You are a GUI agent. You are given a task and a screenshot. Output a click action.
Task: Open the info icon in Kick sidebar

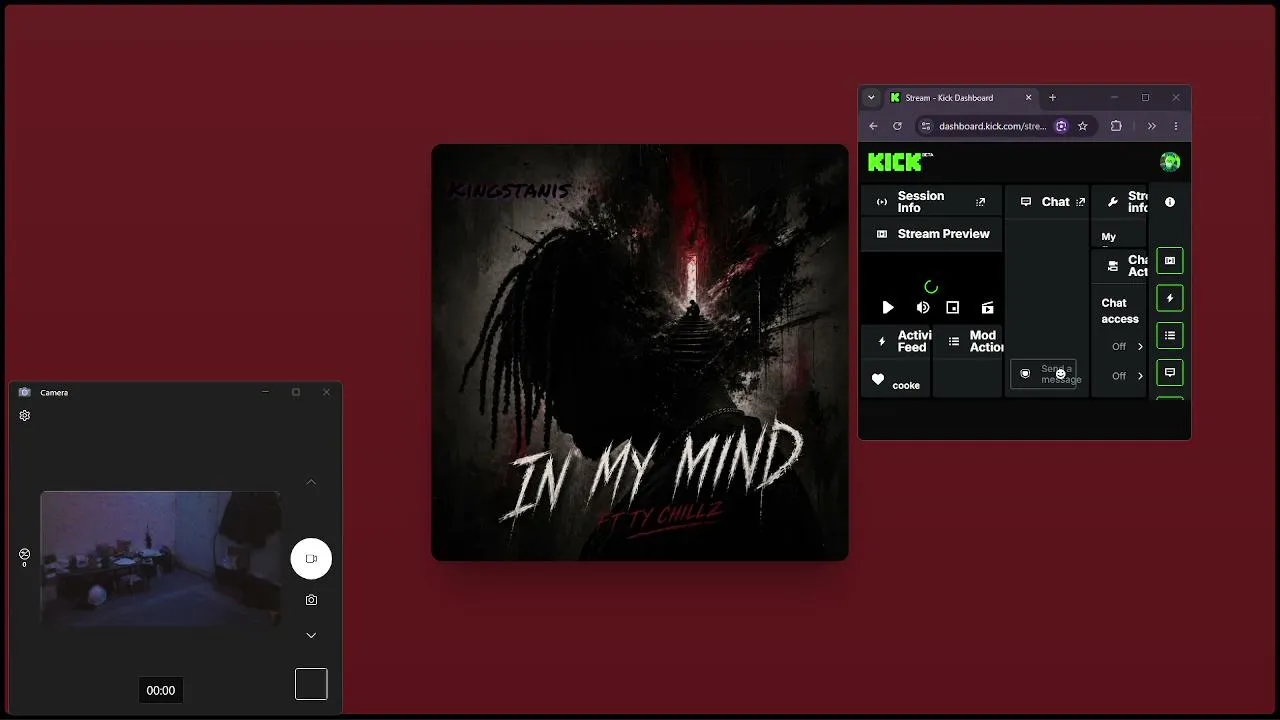click(1170, 202)
